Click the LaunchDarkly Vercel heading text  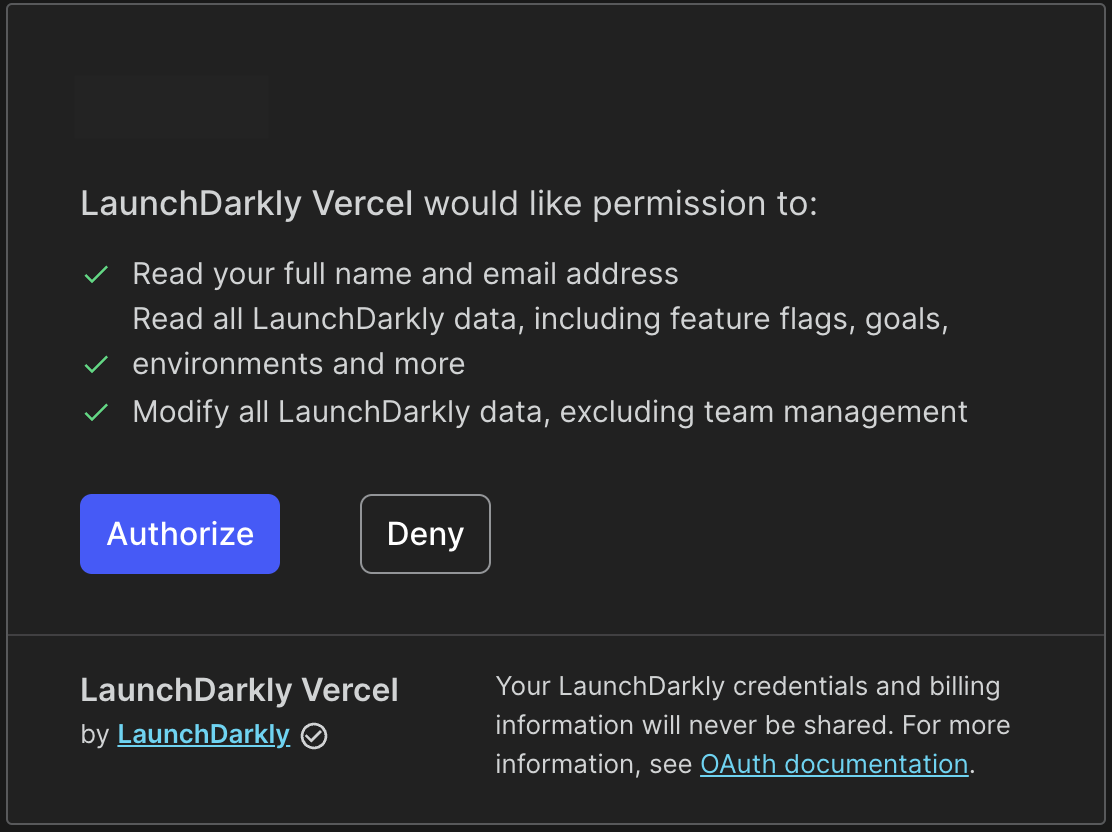click(x=247, y=203)
